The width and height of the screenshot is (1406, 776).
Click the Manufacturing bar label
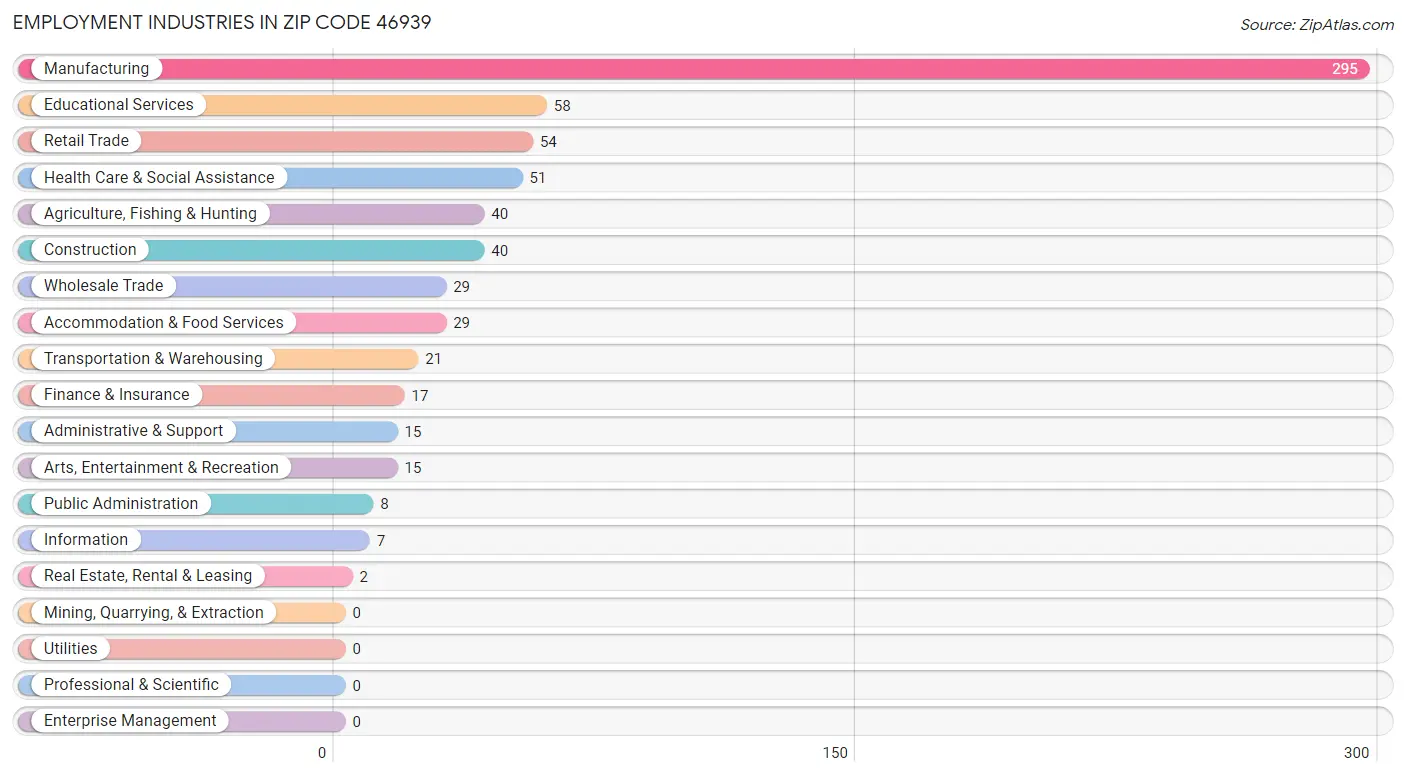click(x=96, y=69)
